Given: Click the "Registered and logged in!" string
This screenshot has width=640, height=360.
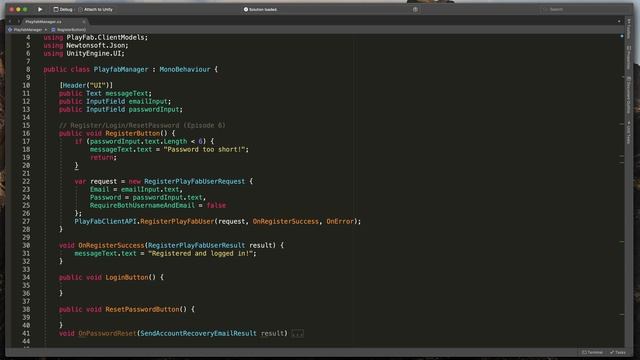Looking at the screenshot, I should tap(200, 253).
